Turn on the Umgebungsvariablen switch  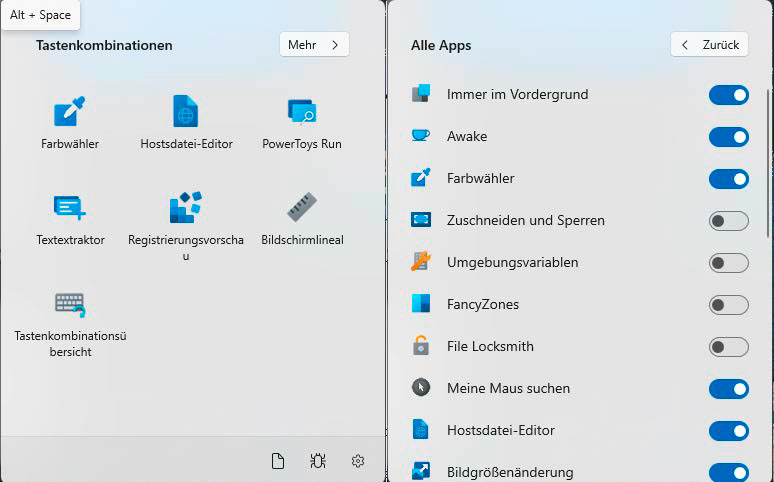click(x=729, y=263)
